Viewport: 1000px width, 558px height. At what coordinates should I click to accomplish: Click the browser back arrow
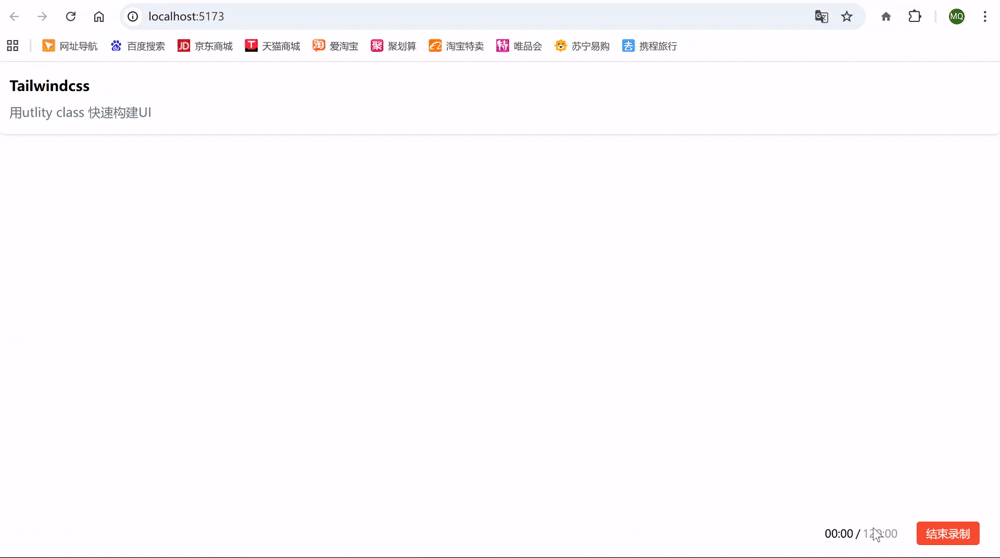[14, 17]
